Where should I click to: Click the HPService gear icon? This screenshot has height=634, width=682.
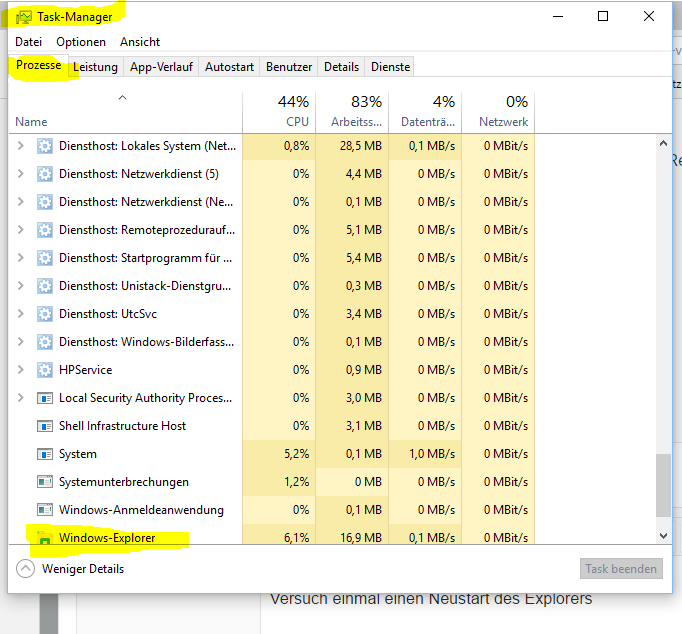[45, 370]
